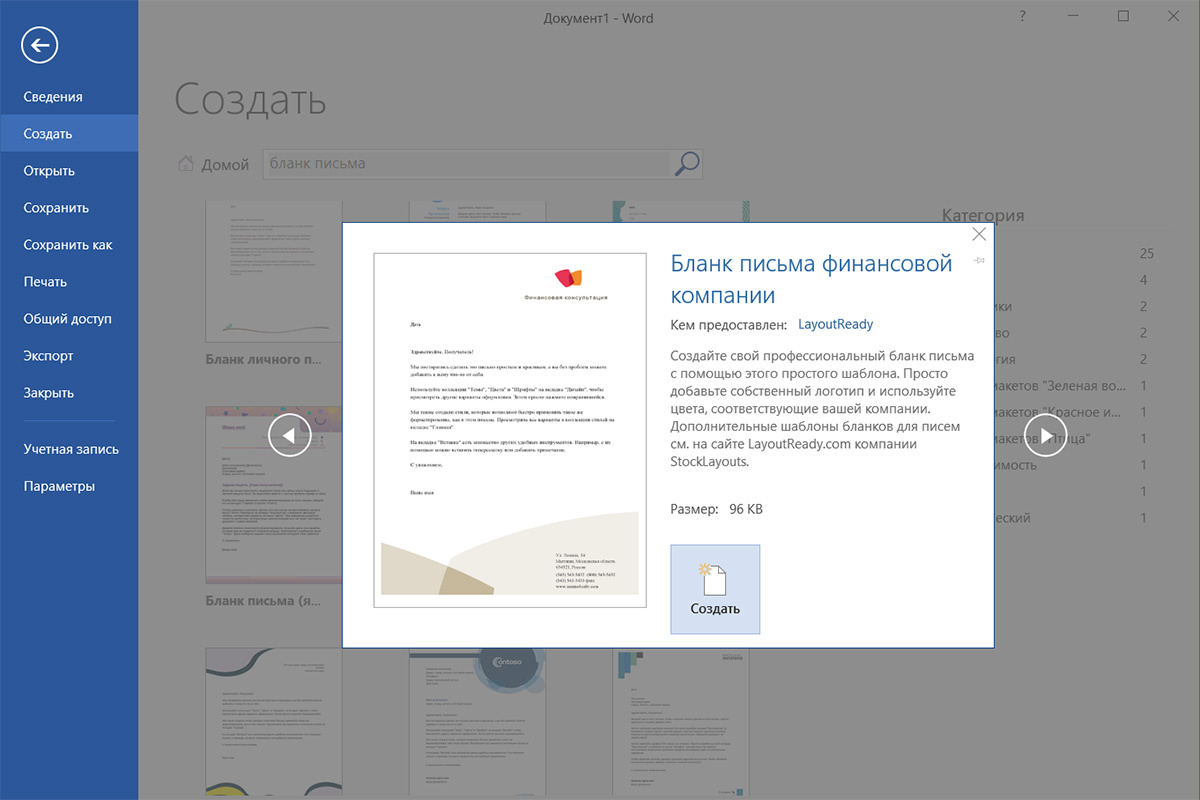The height and width of the screenshot is (800, 1200).
Task: Click the Домой home icon
Action: 185,163
